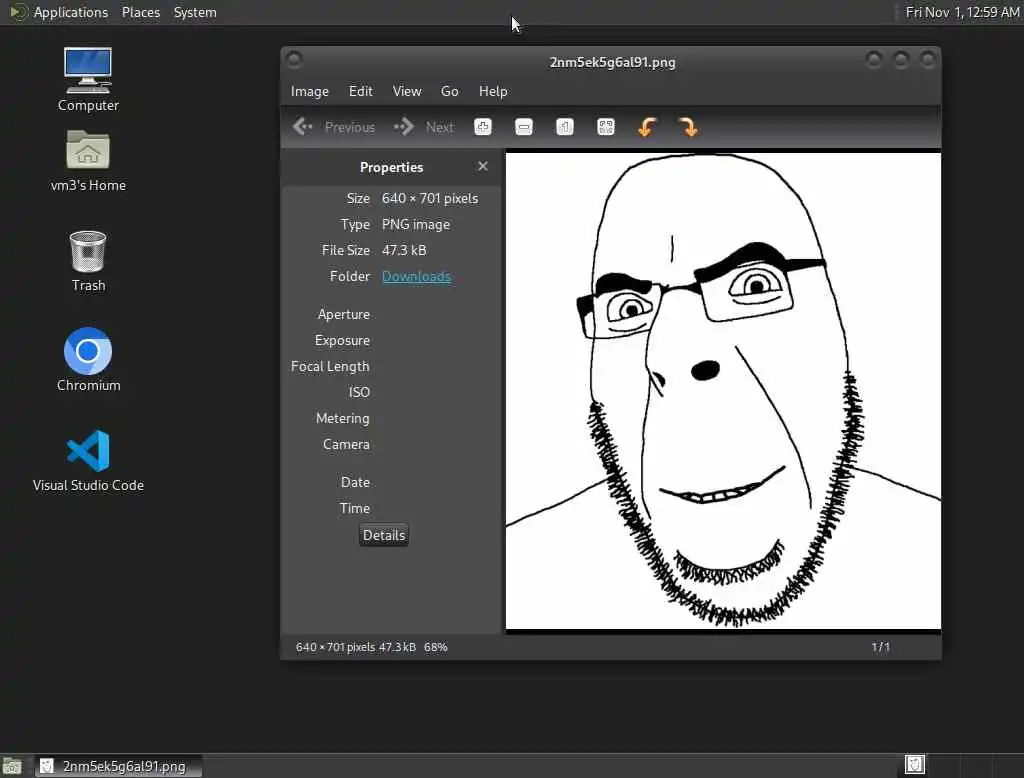1024x778 pixels.
Task: Fit the image to the window
Action: 606,127
